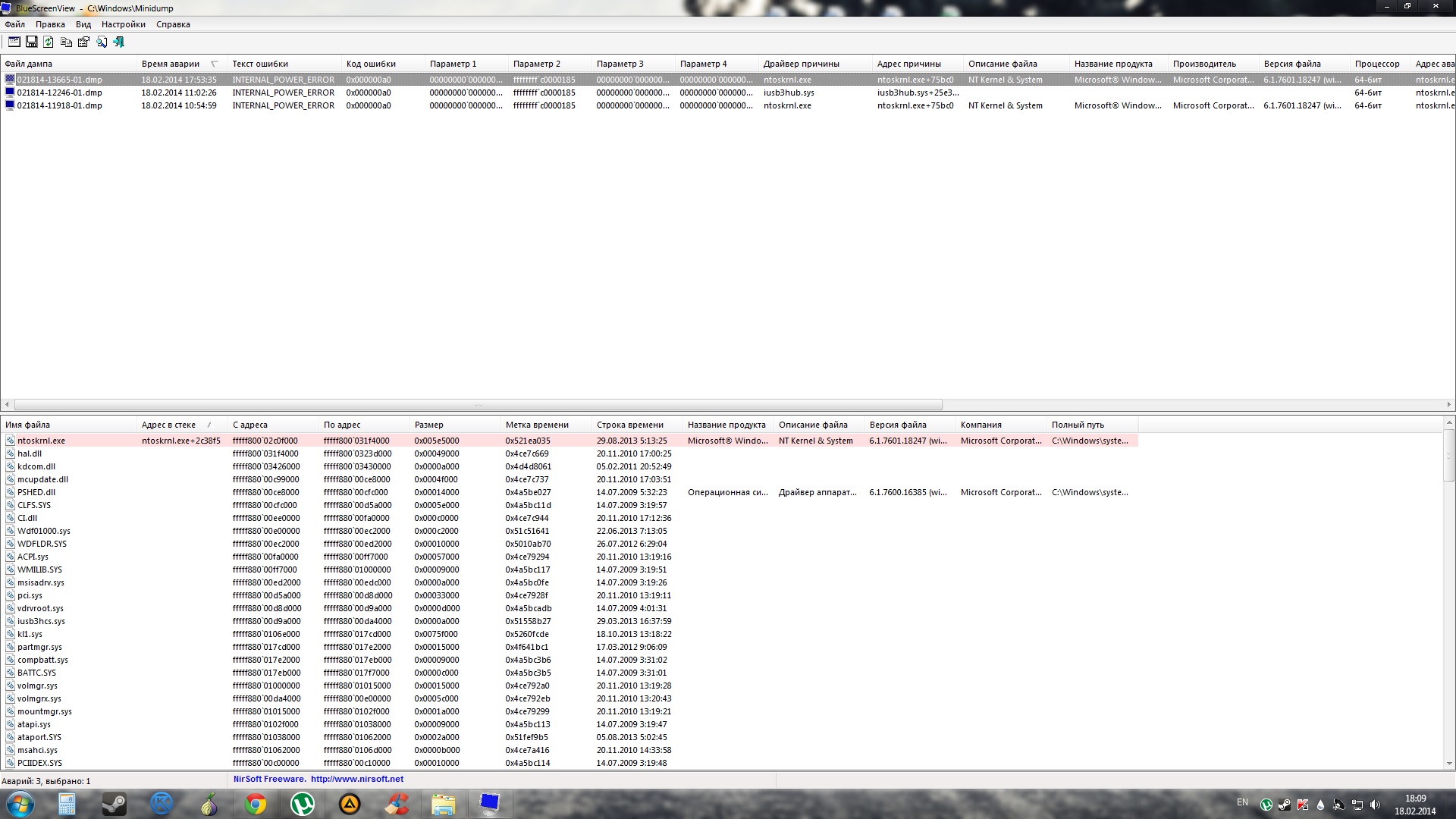Open the Steam taskbar icon
This screenshot has width=1456, height=819.
(114, 804)
